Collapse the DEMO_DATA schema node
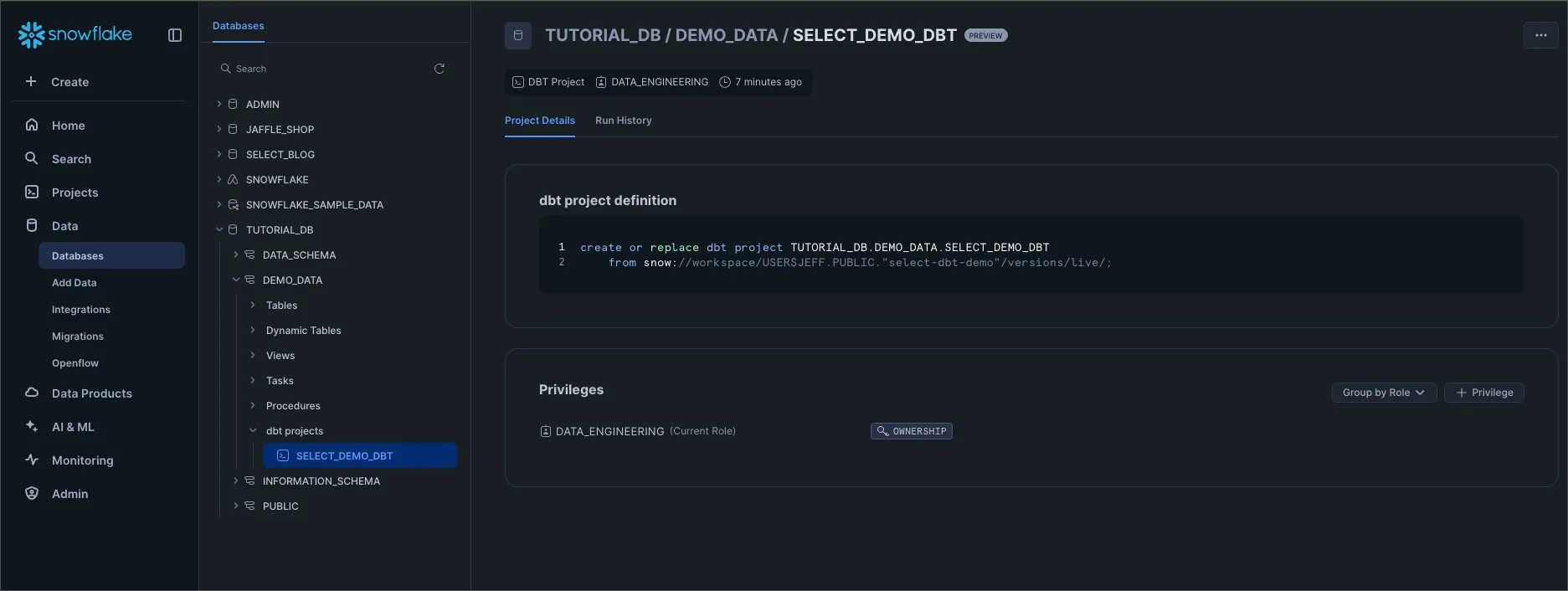Viewport: 1568px width, 591px height. (236, 280)
